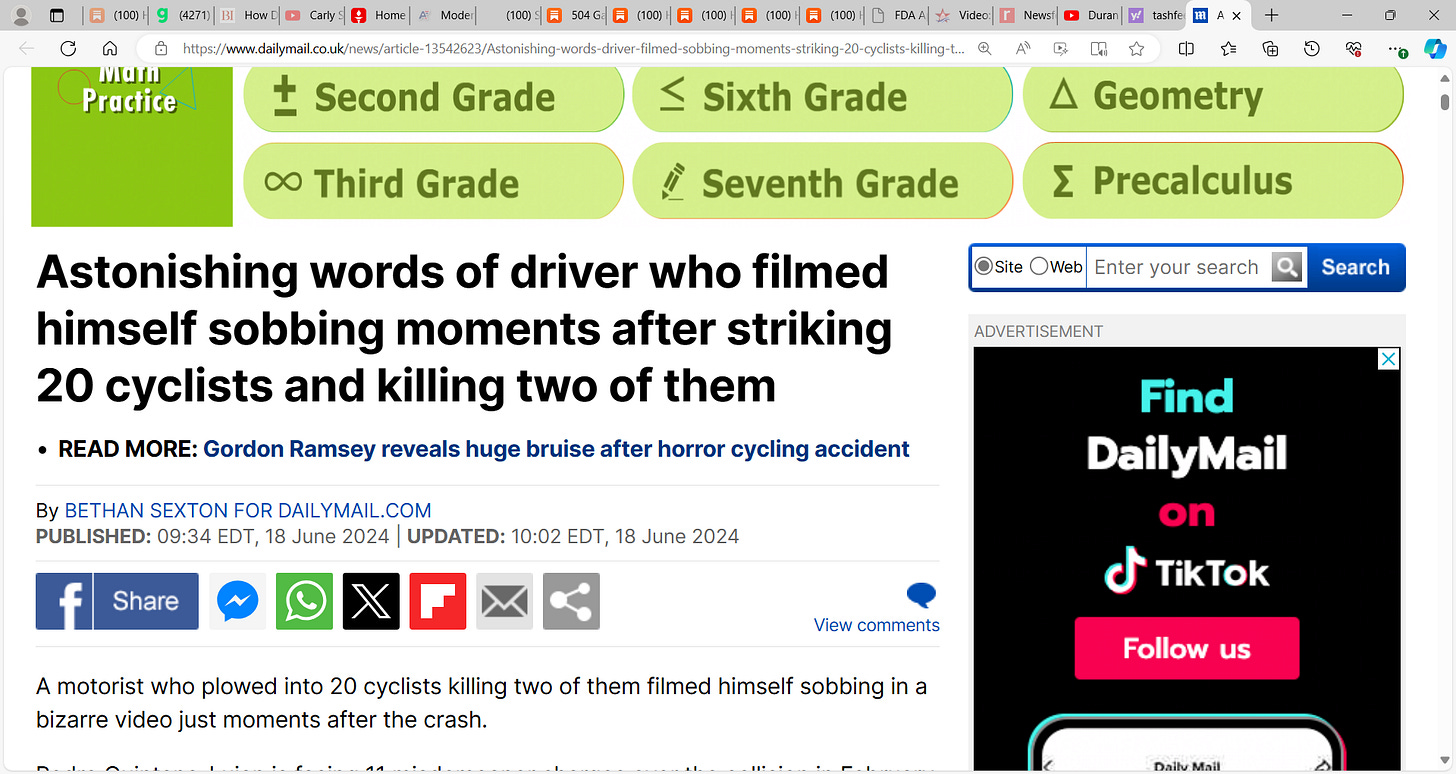Click the video enhance icon in address bar
This screenshot has height=774, width=1456.
[1061, 48]
